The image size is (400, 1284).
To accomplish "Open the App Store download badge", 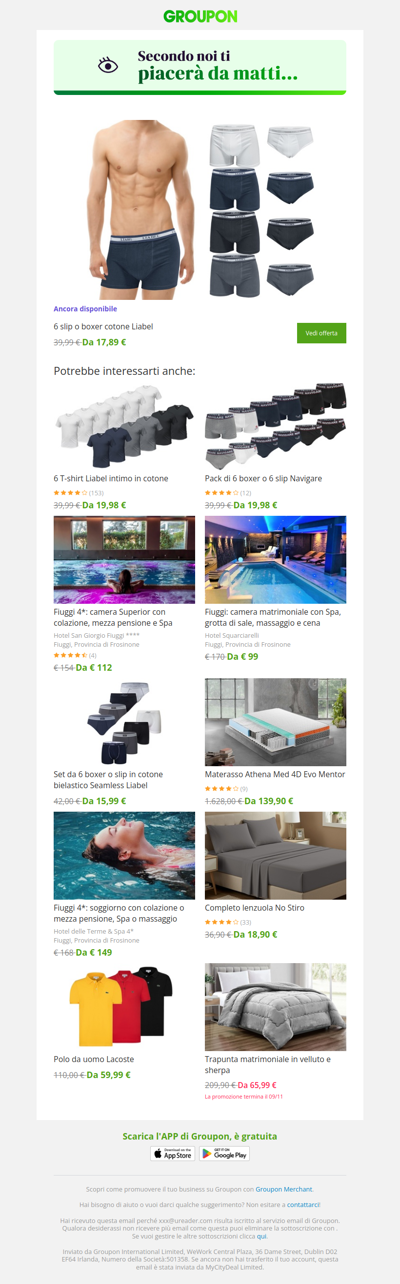I will click(173, 1153).
